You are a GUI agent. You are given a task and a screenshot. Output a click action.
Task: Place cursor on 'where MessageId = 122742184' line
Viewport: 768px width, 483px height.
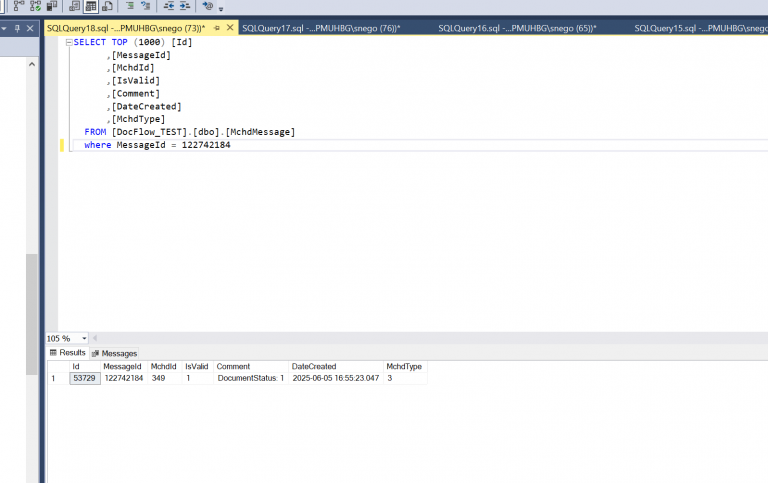pyautogui.click(x=157, y=145)
